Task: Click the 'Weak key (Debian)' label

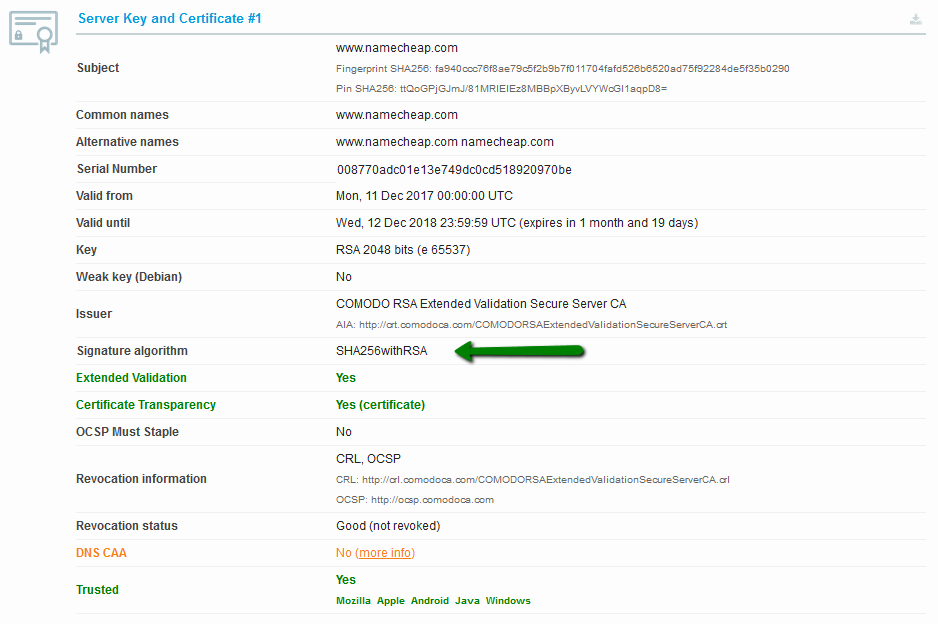Action: 129,276
